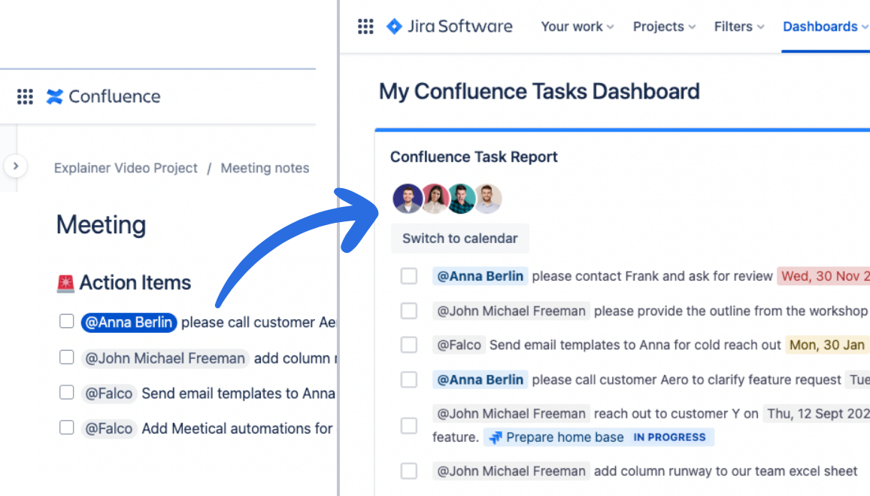The height and width of the screenshot is (496, 870).
Task: Open the Filters dropdown menu
Action: pyautogui.click(x=739, y=27)
